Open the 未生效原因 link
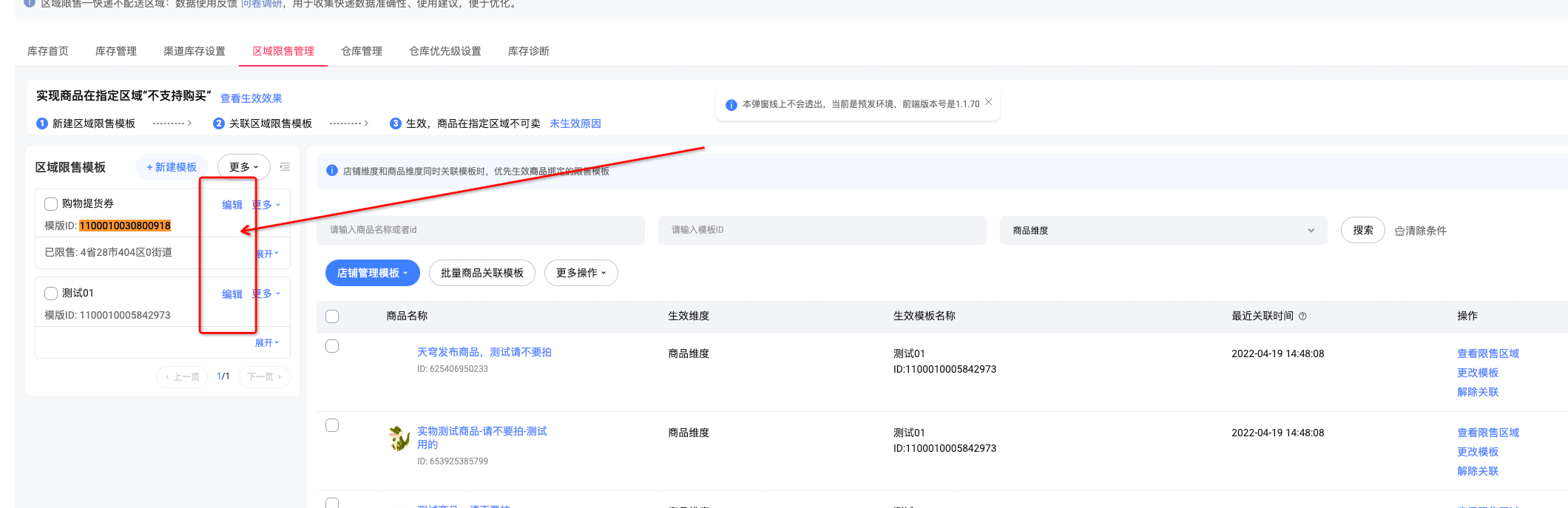Viewport: 1568px width, 508px height. tap(575, 123)
